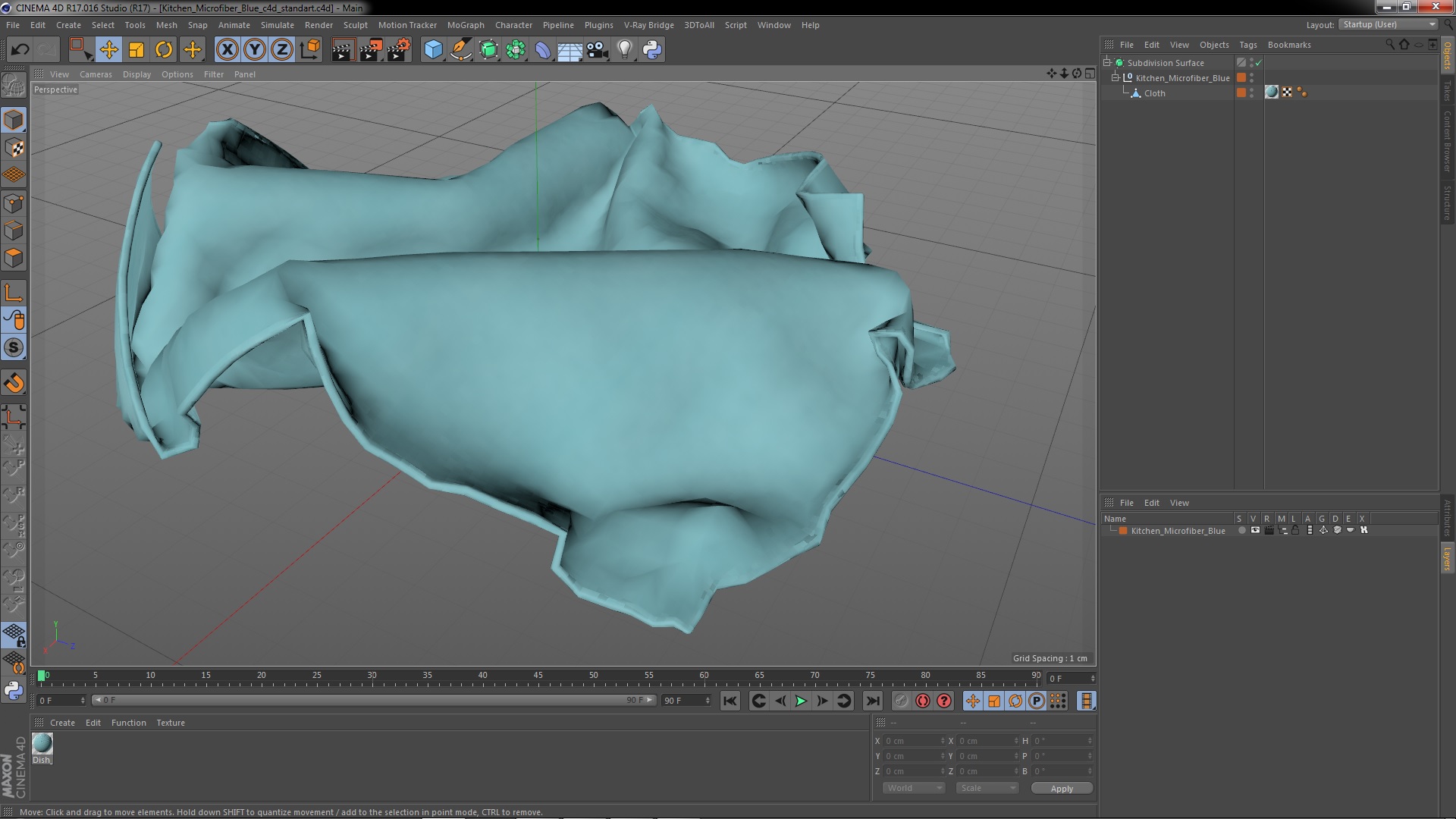Click the Record active objects button

[x=901, y=701]
